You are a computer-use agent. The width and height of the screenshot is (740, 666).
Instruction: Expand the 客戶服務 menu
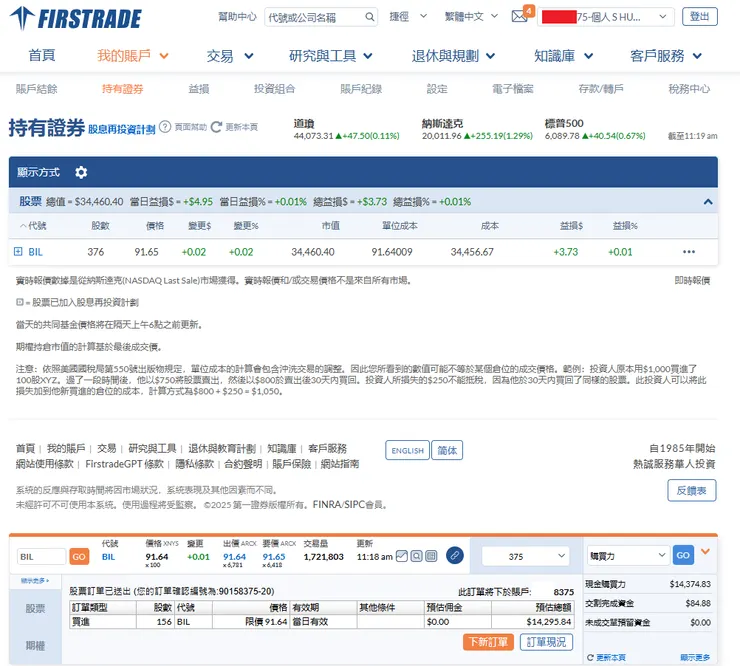tap(666, 56)
